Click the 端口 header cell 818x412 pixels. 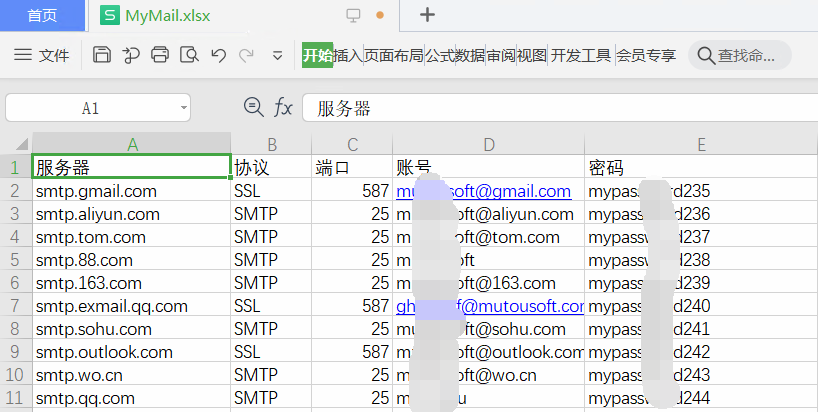coord(352,167)
